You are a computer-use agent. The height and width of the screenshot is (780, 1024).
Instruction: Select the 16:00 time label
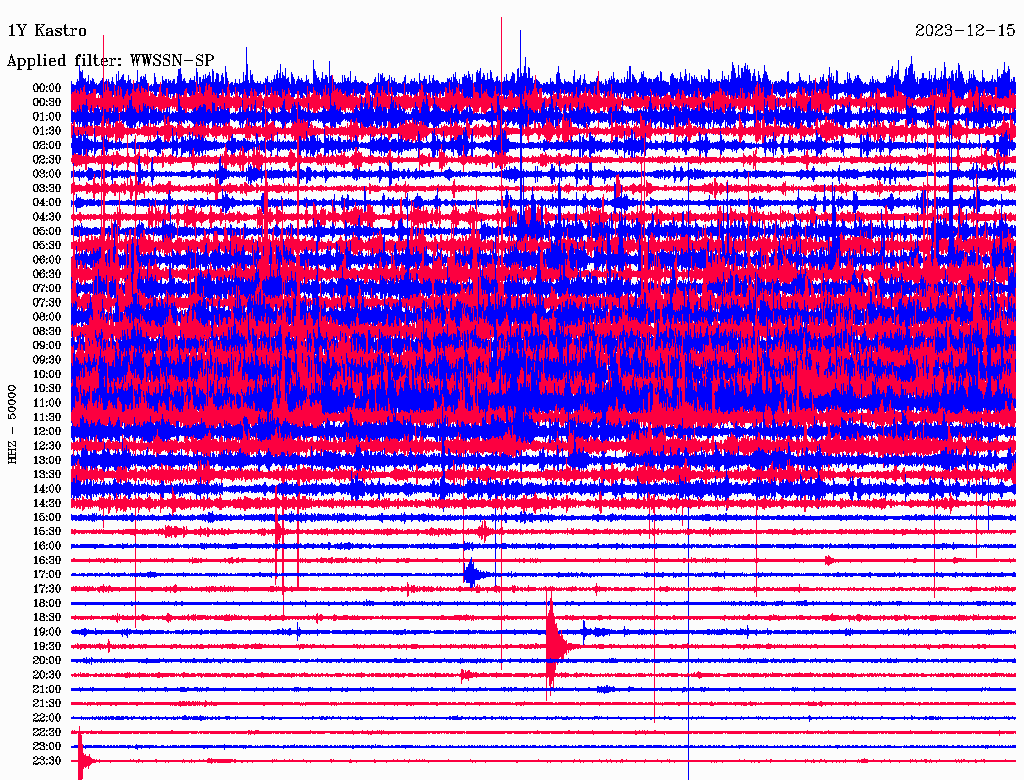pos(46,546)
